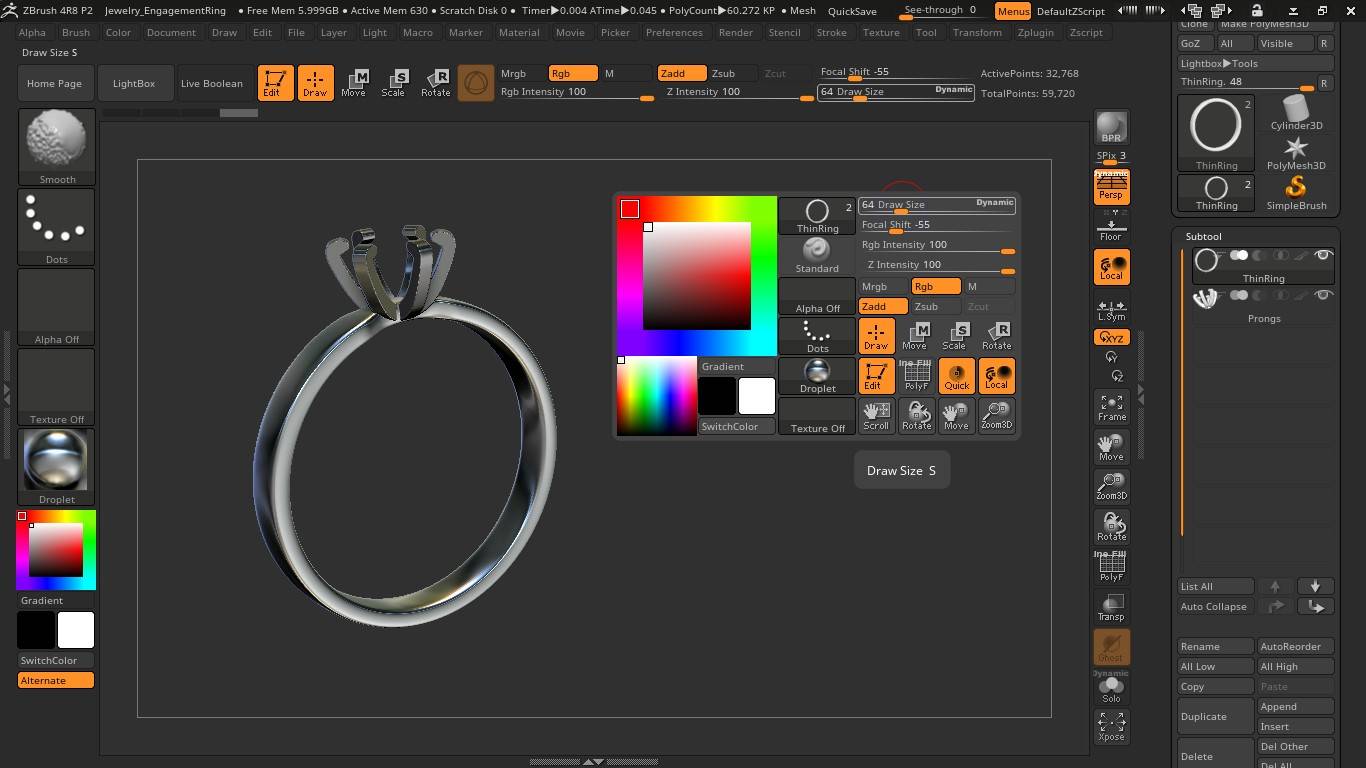This screenshot has height=768, width=1366.
Task: Toggle visibility eye of Prongs subtool
Action: point(1323,295)
